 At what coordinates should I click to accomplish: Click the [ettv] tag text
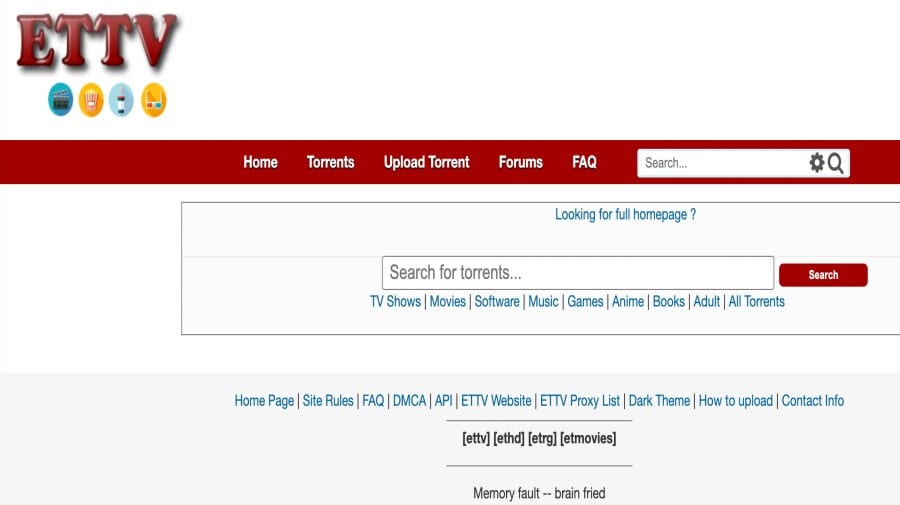coord(476,438)
